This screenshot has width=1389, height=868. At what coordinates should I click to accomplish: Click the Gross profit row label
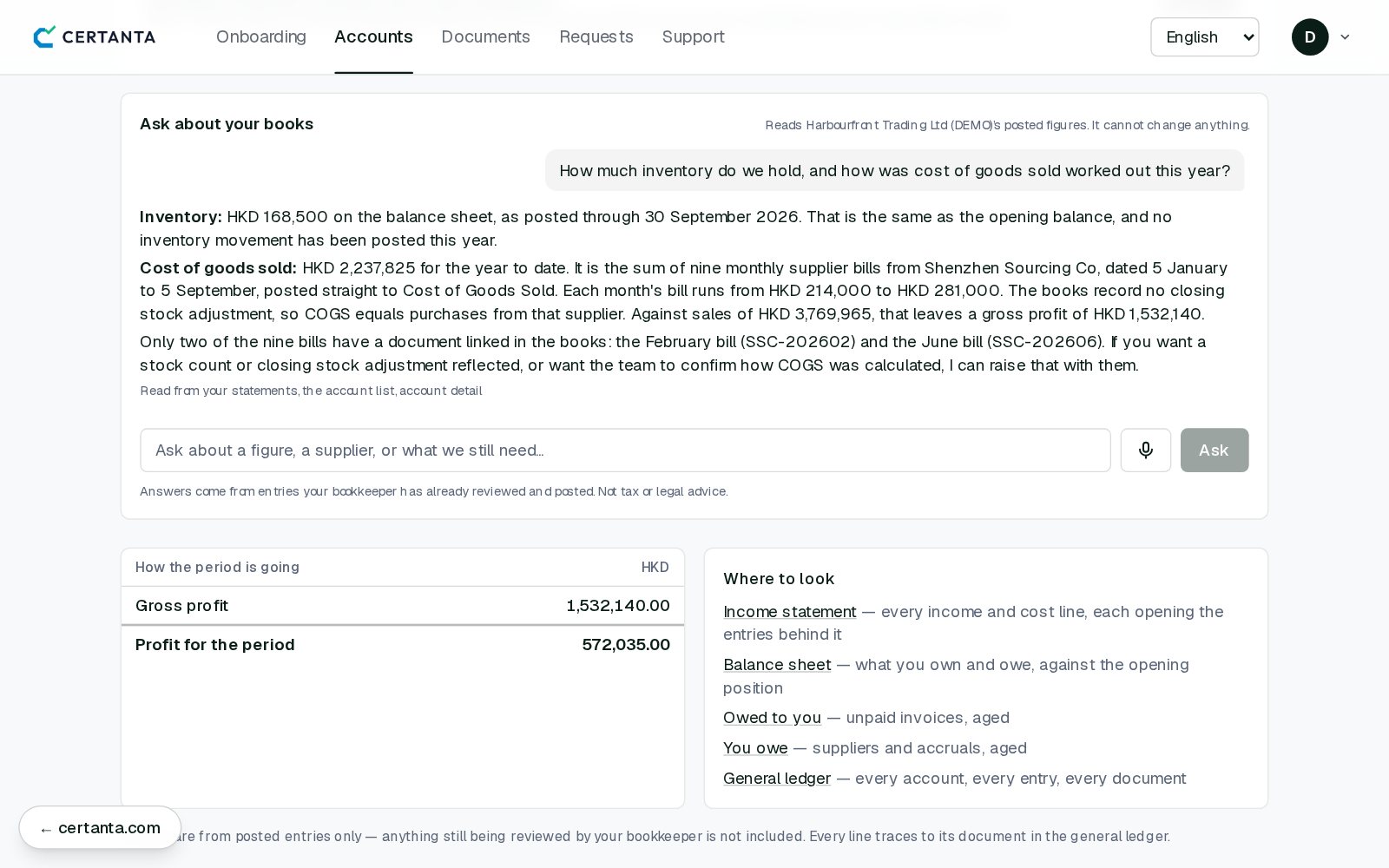coord(181,606)
